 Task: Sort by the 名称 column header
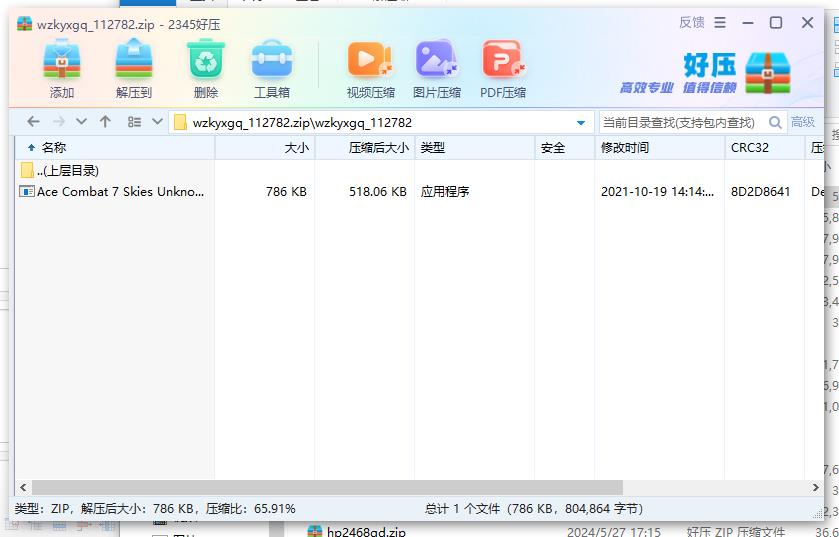[115, 148]
